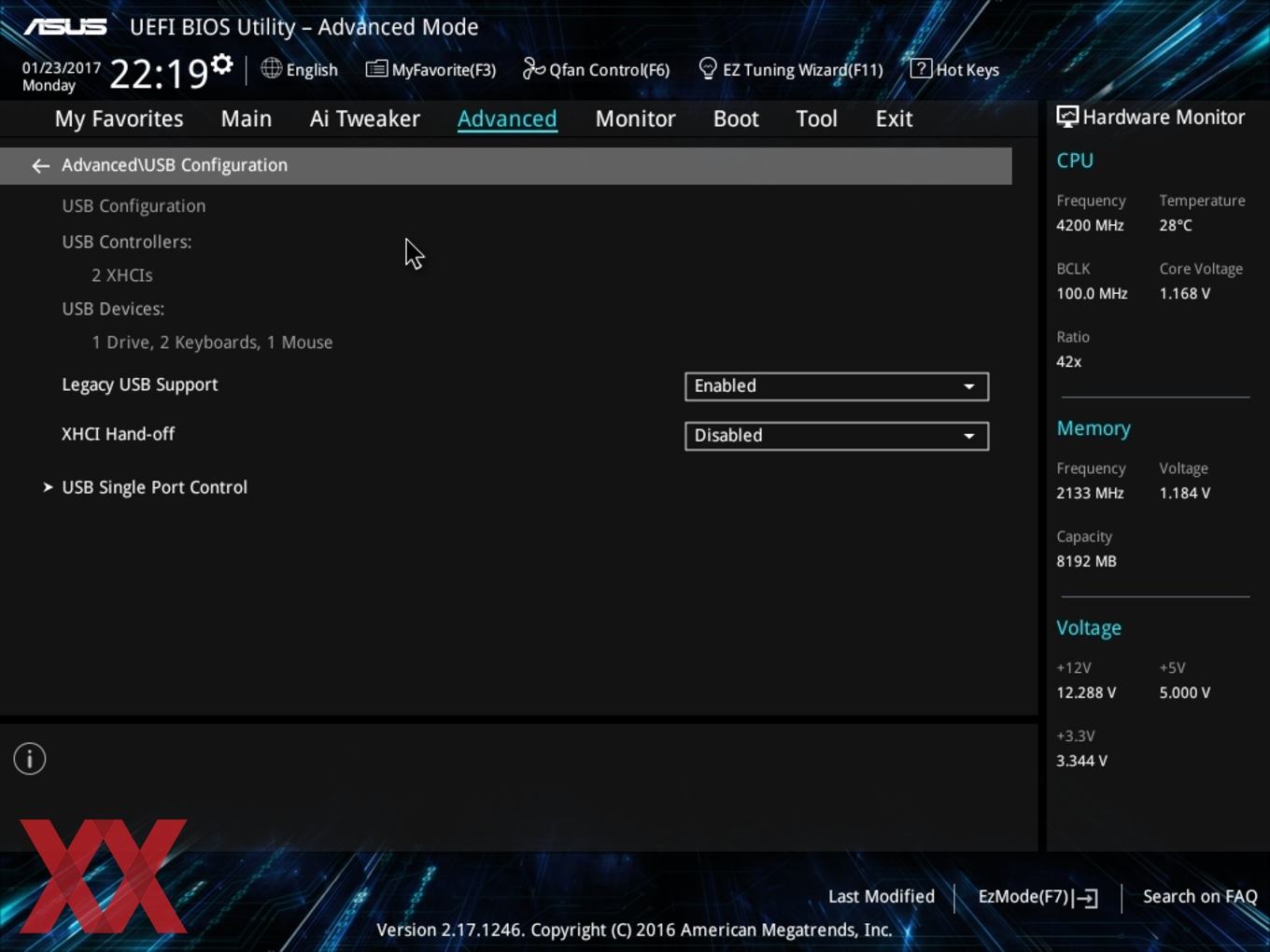
Task: Expand the USB Single Port Control submenu
Action: coord(154,487)
